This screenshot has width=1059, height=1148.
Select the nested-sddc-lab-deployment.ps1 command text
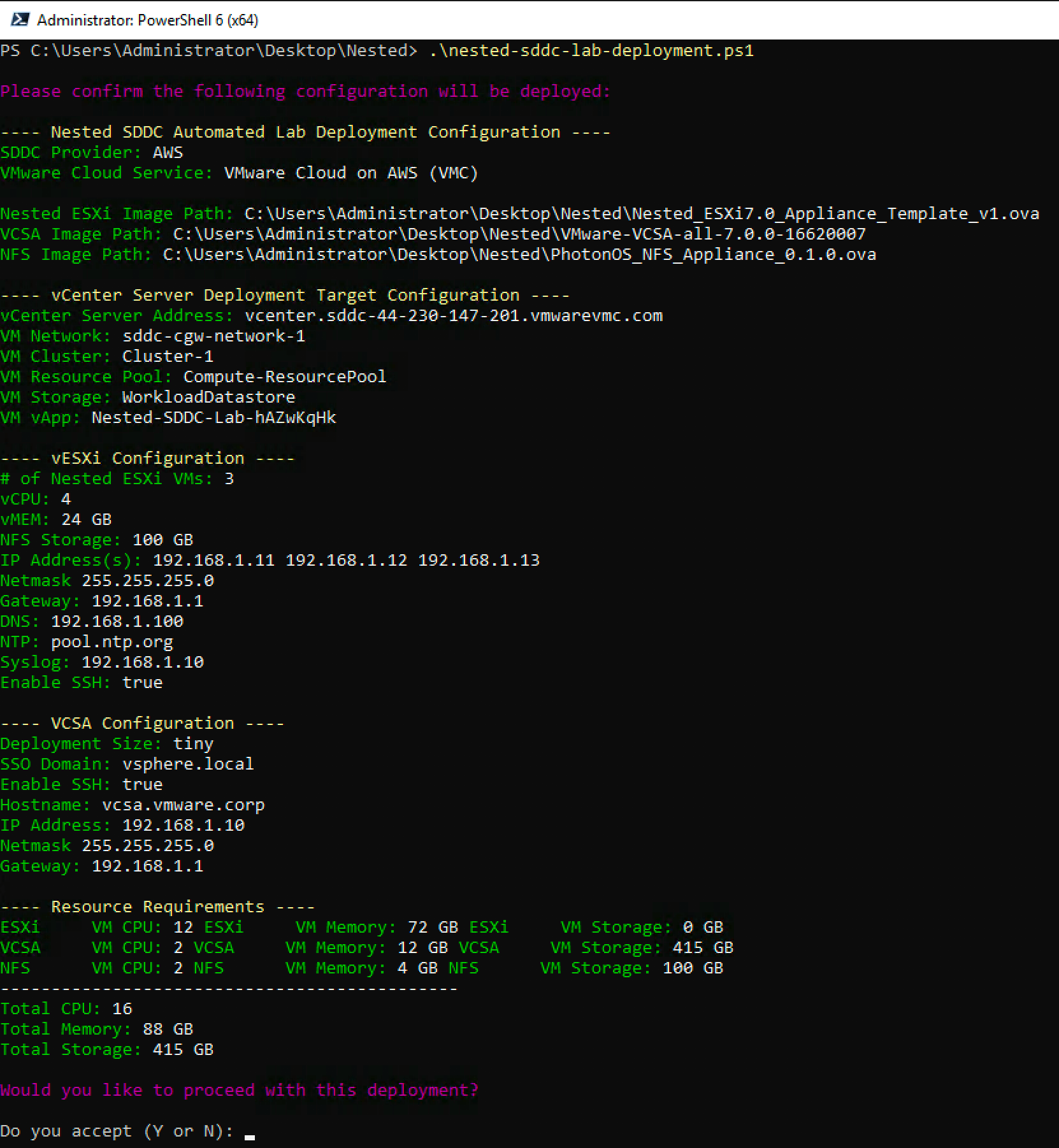pos(589,50)
